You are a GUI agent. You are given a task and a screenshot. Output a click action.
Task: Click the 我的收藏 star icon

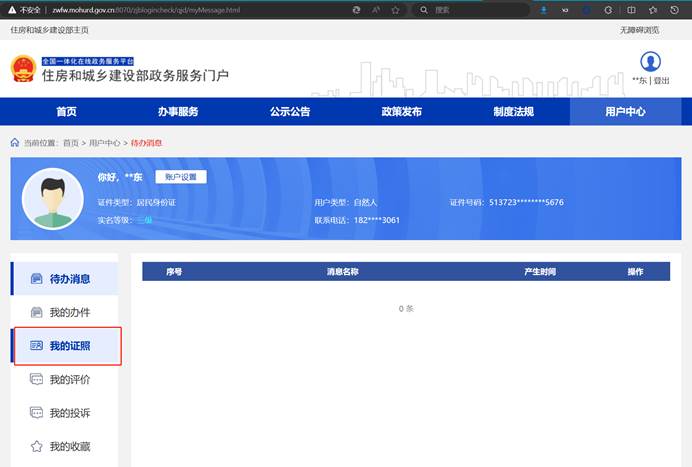37,446
